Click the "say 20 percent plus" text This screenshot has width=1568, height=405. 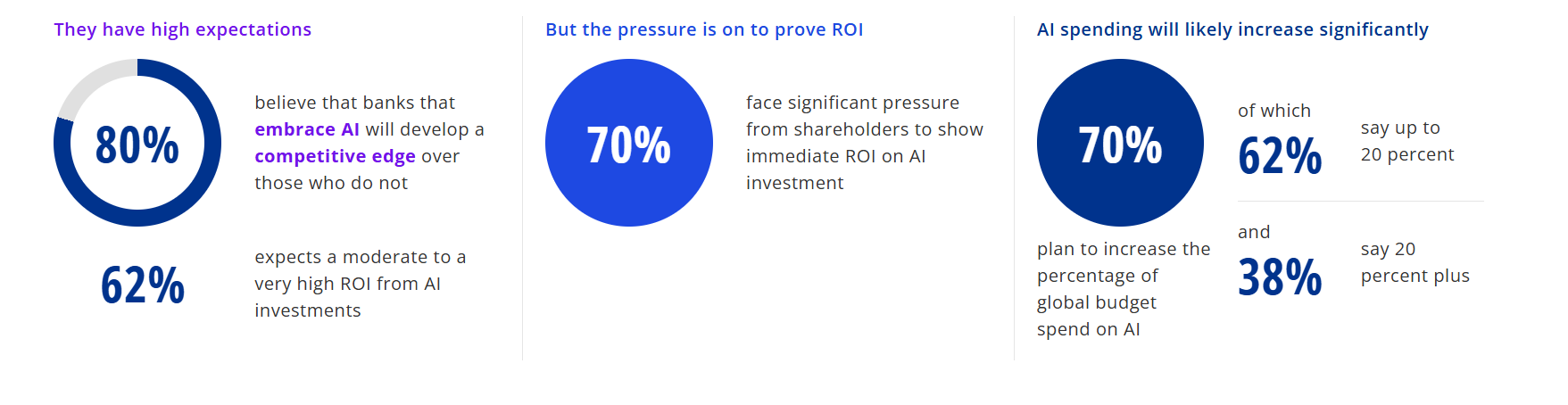pyautogui.click(x=1415, y=262)
